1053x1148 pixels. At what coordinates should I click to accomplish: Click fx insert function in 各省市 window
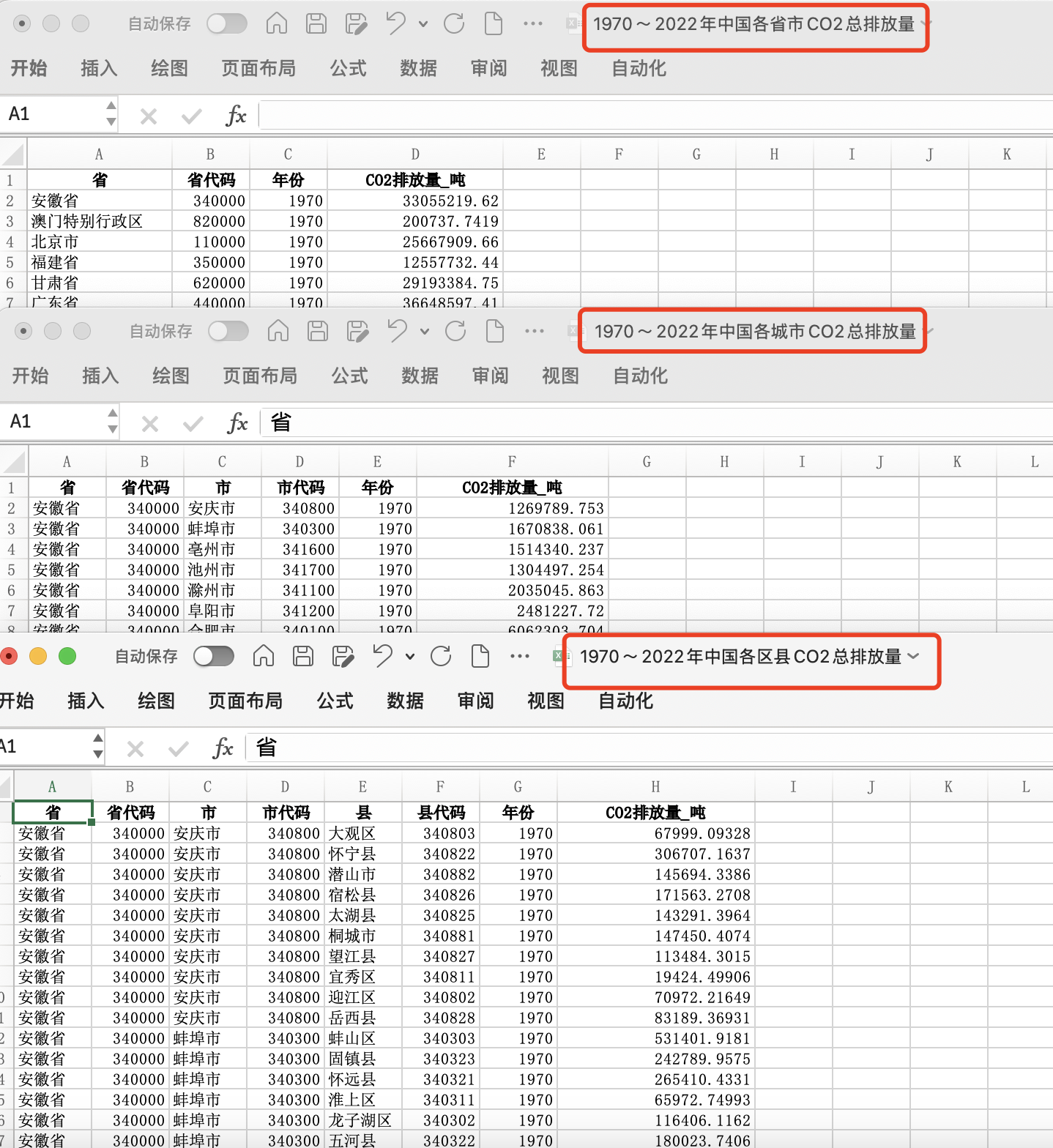(236, 116)
